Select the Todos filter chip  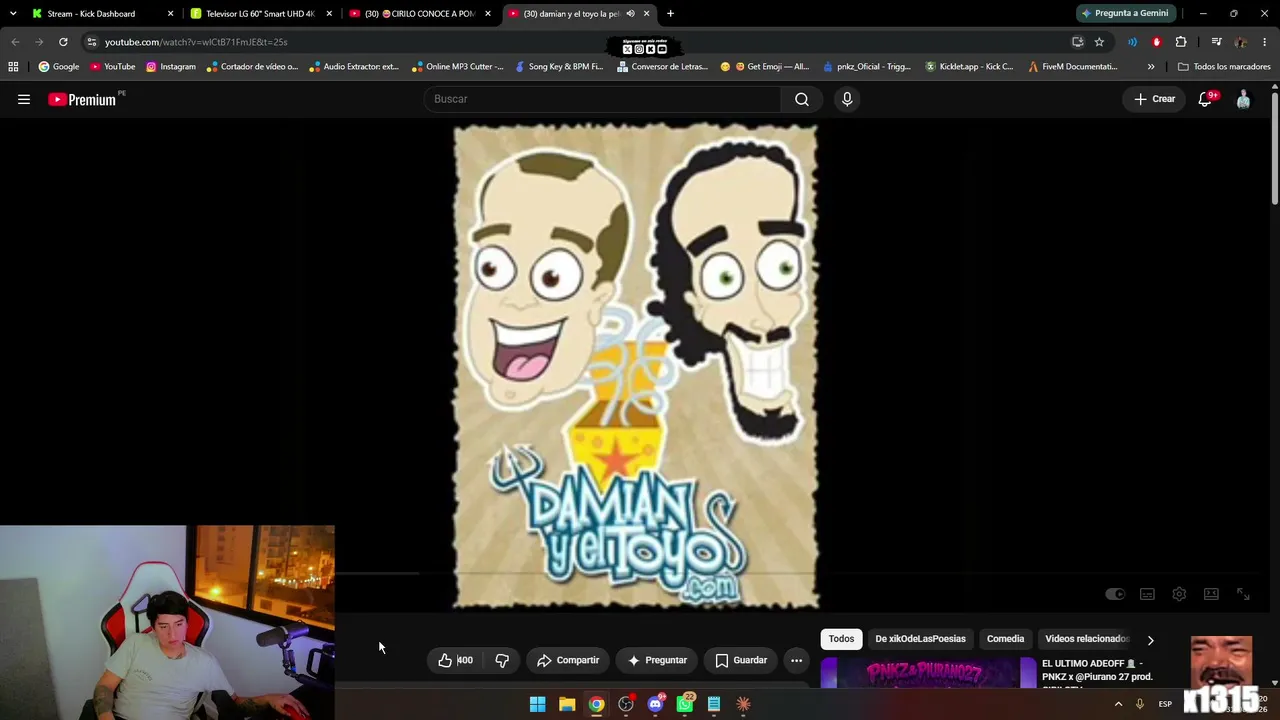click(841, 639)
